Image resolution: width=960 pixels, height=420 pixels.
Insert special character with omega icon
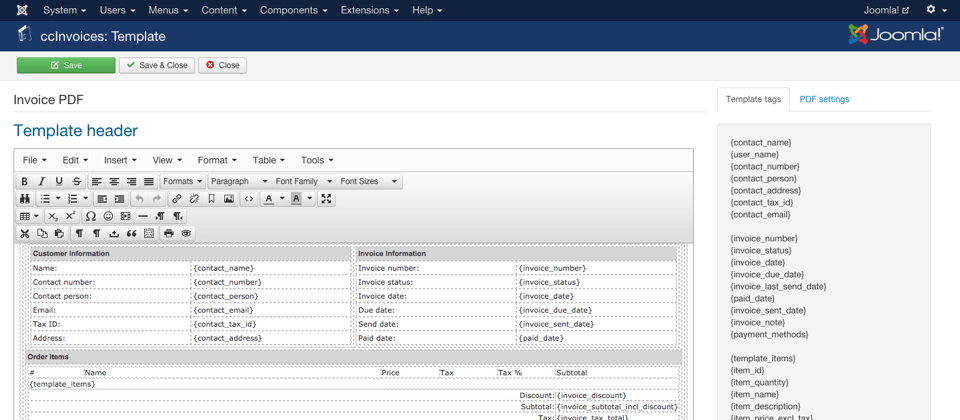click(91, 216)
